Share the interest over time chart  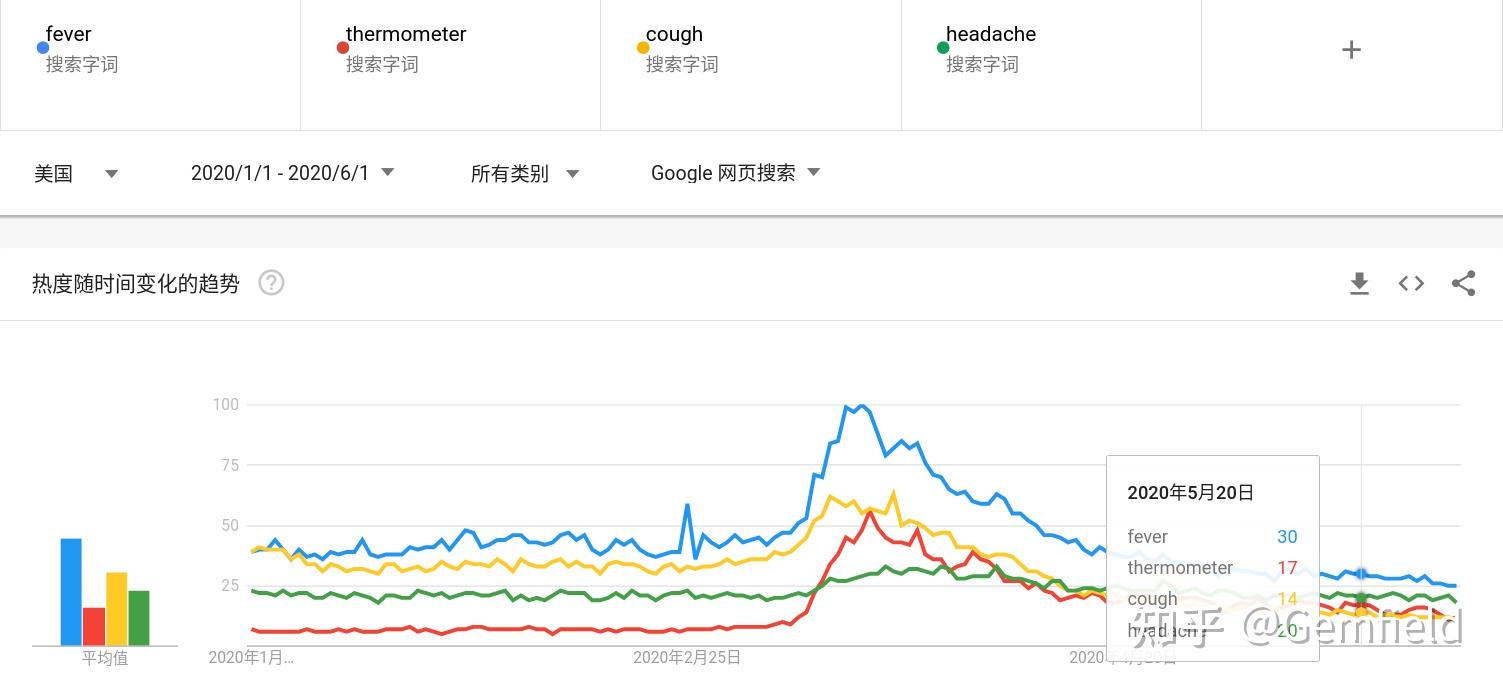(x=1463, y=284)
